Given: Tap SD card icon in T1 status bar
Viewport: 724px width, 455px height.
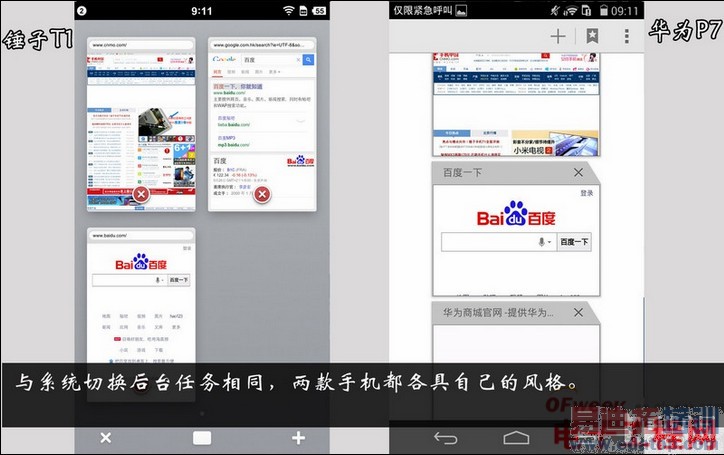Looking at the screenshot, I should click(303, 11).
